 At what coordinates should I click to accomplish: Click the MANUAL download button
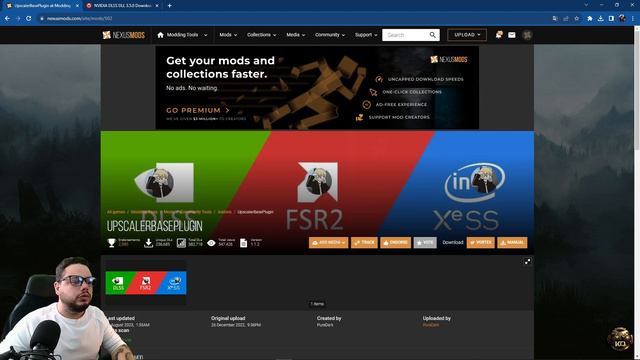(512, 242)
